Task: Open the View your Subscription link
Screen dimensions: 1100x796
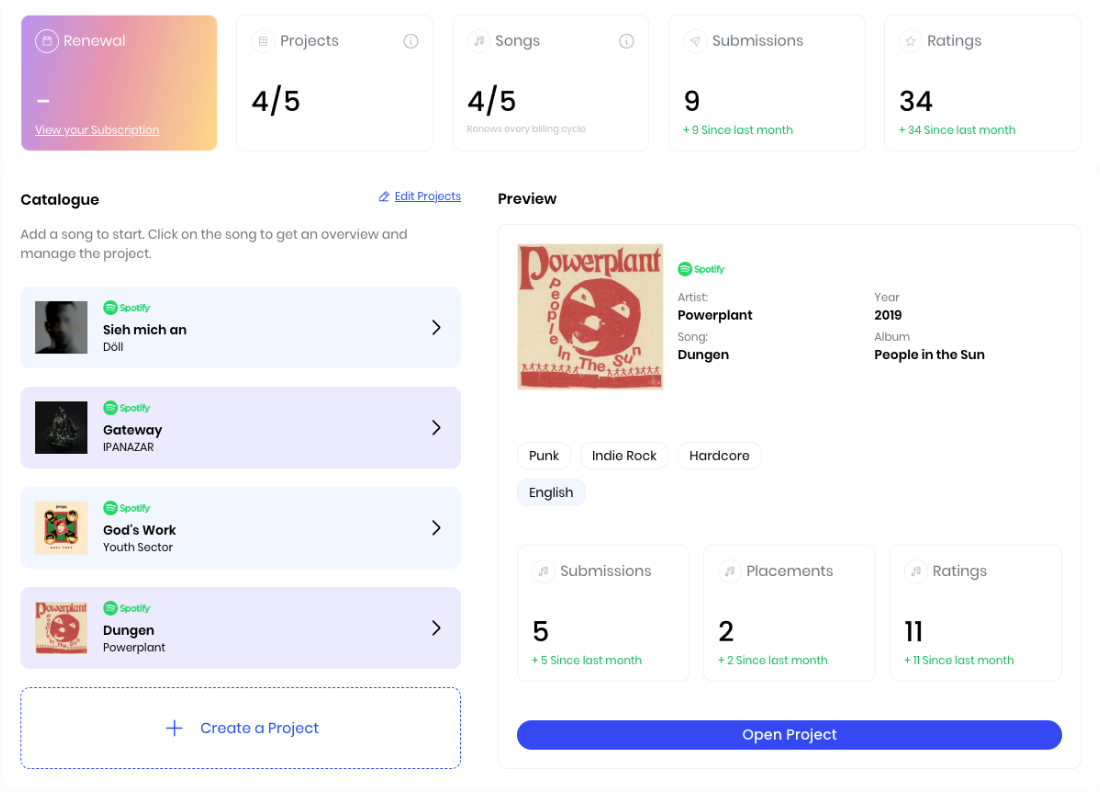Action: pos(98,130)
